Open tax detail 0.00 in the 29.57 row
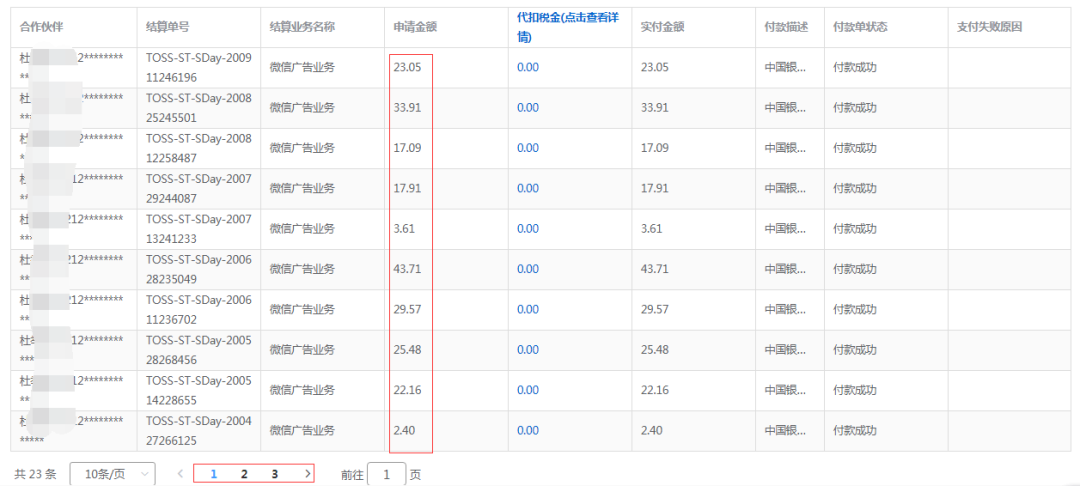The width and height of the screenshot is (1080, 486). tap(528, 309)
